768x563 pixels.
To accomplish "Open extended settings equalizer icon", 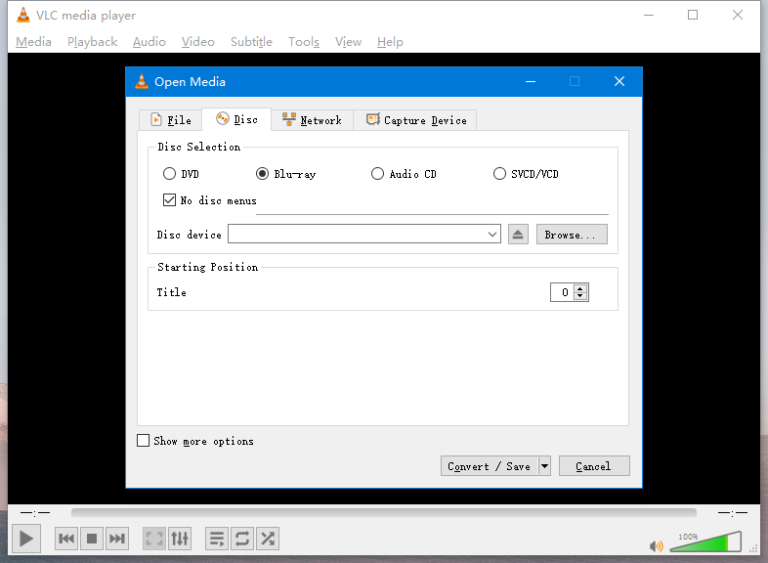I will click(x=180, y=539).
